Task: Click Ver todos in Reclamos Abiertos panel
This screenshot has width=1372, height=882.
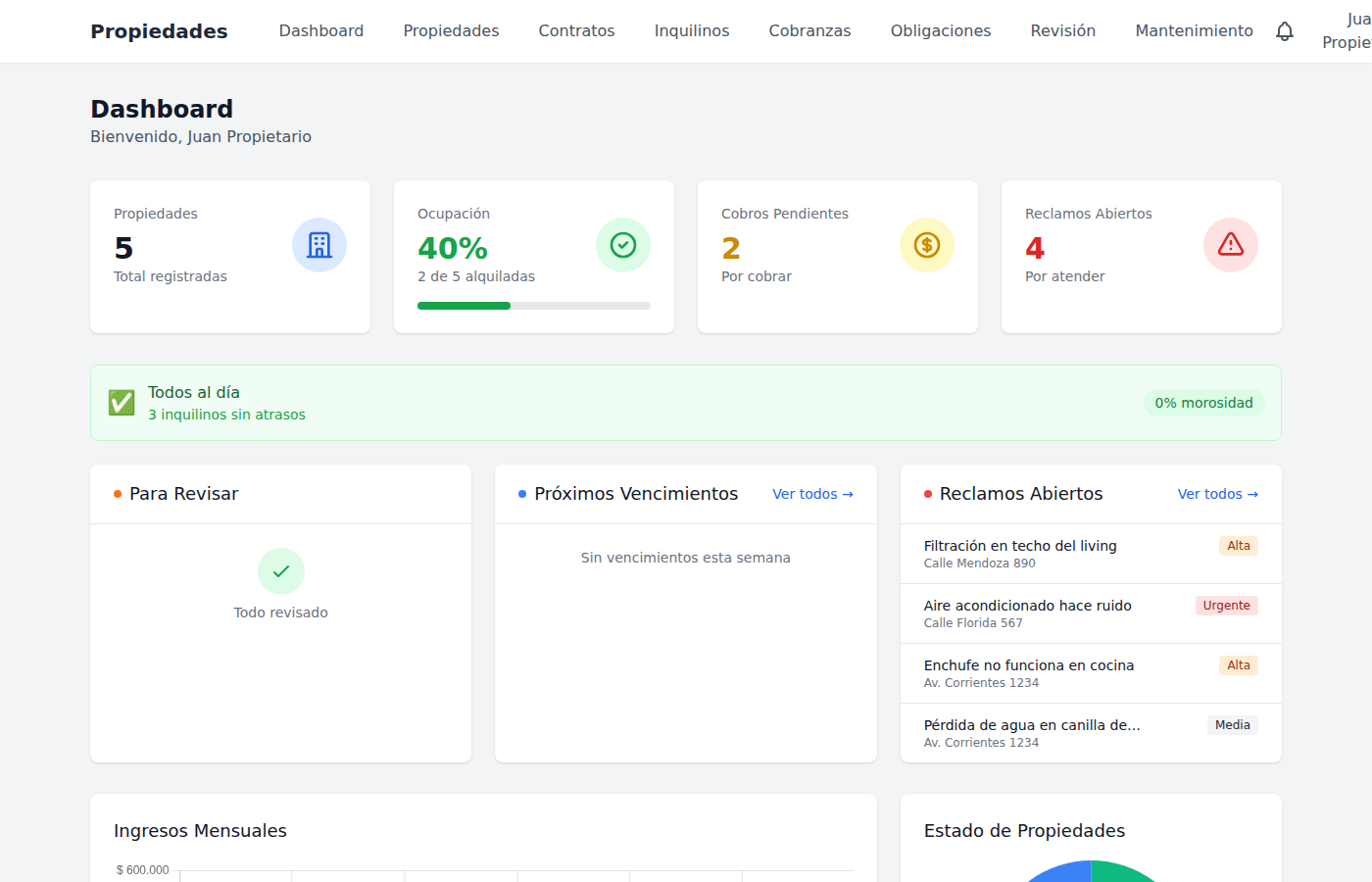Action: click(x=1218, y=494)
